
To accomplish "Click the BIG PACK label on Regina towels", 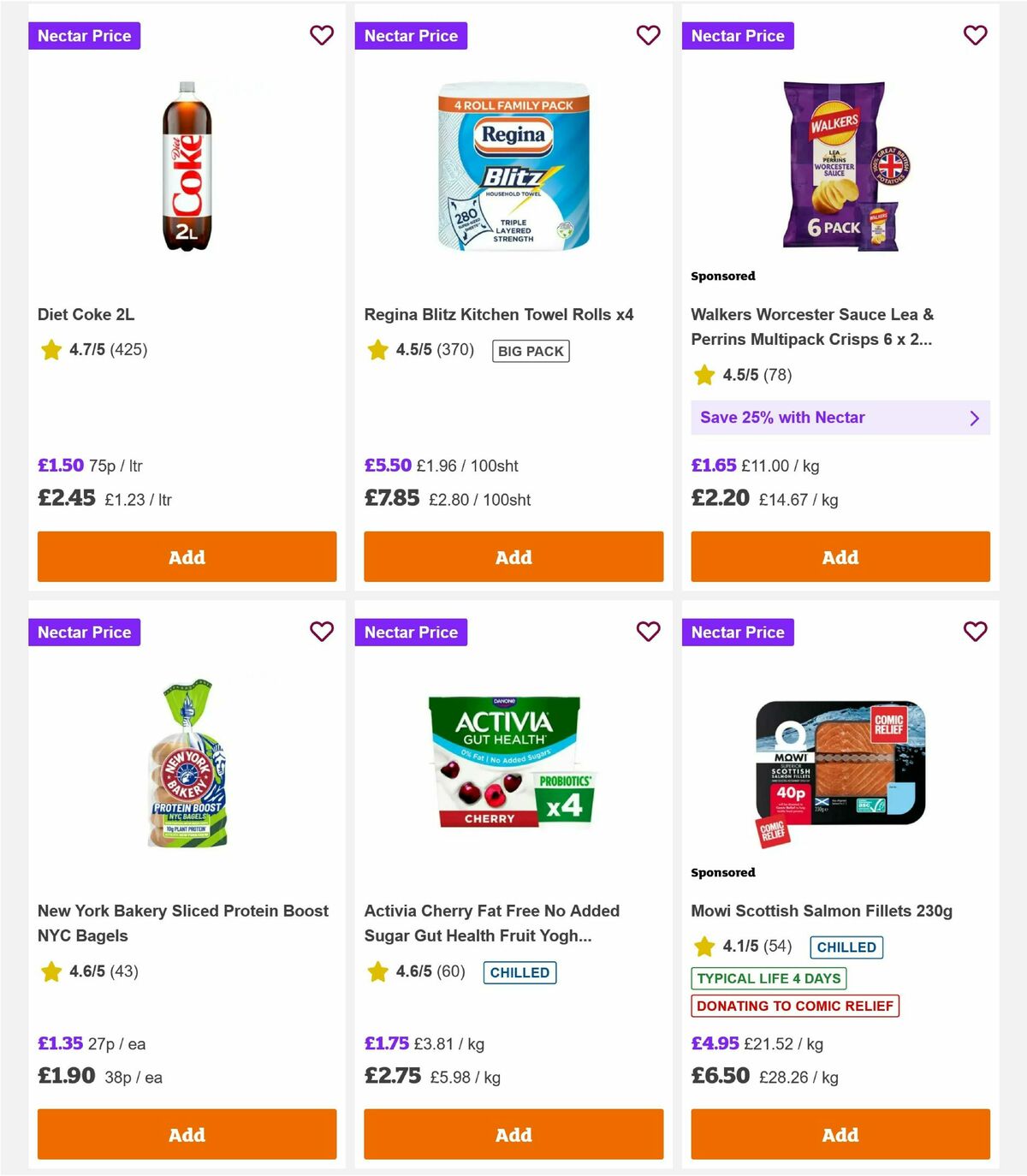I will [x=530, y=350].
